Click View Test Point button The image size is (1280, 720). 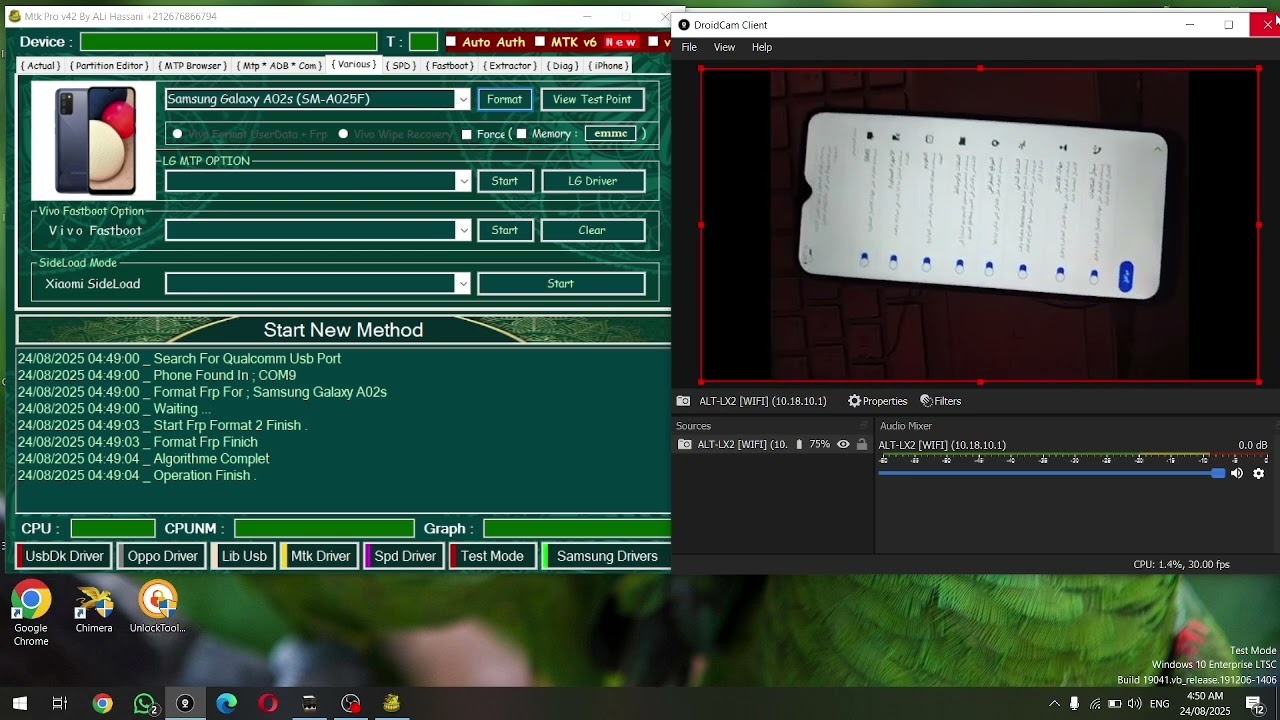point(592,99)
